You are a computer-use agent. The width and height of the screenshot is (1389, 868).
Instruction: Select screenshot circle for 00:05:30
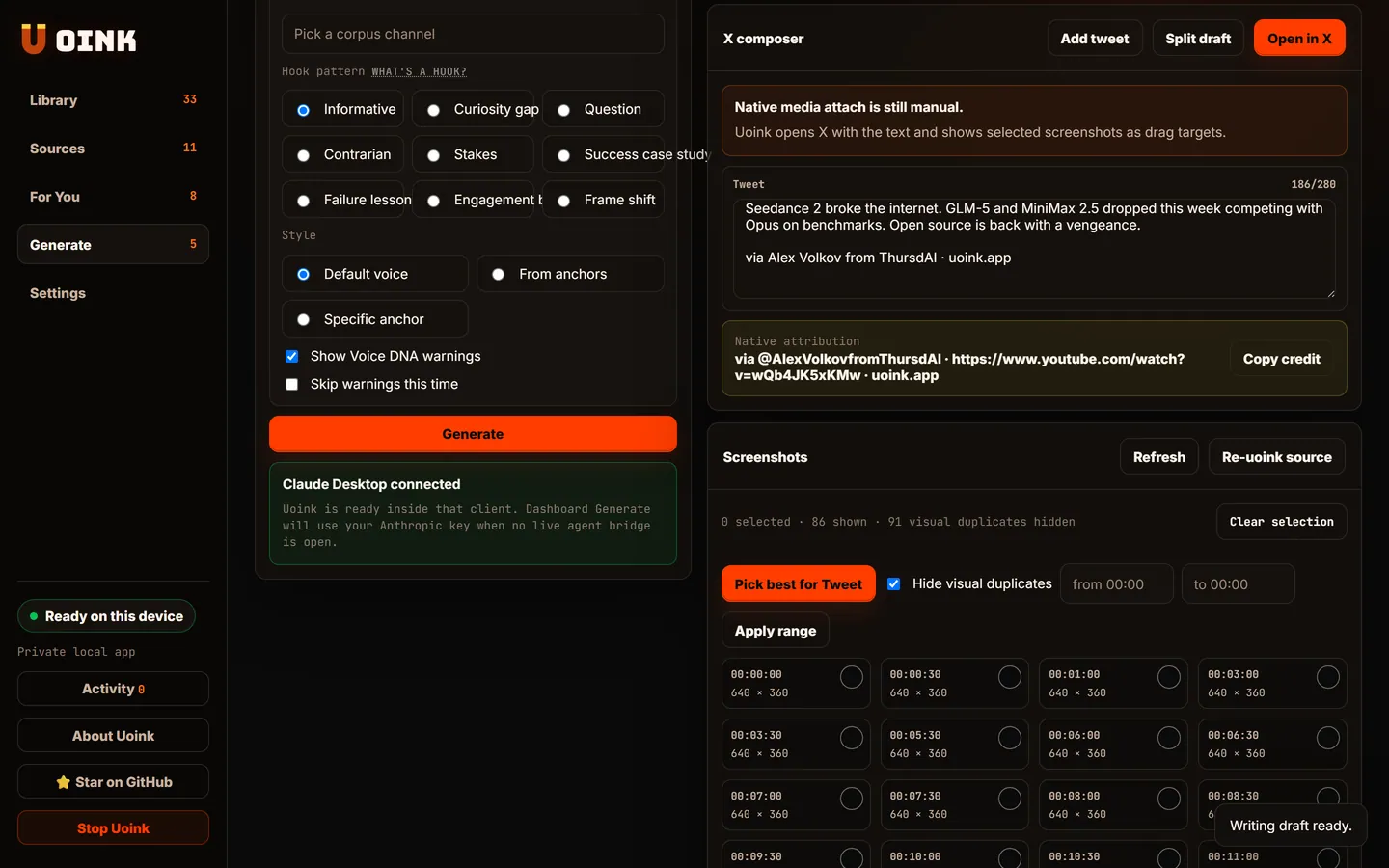[x=1010, y=738]
